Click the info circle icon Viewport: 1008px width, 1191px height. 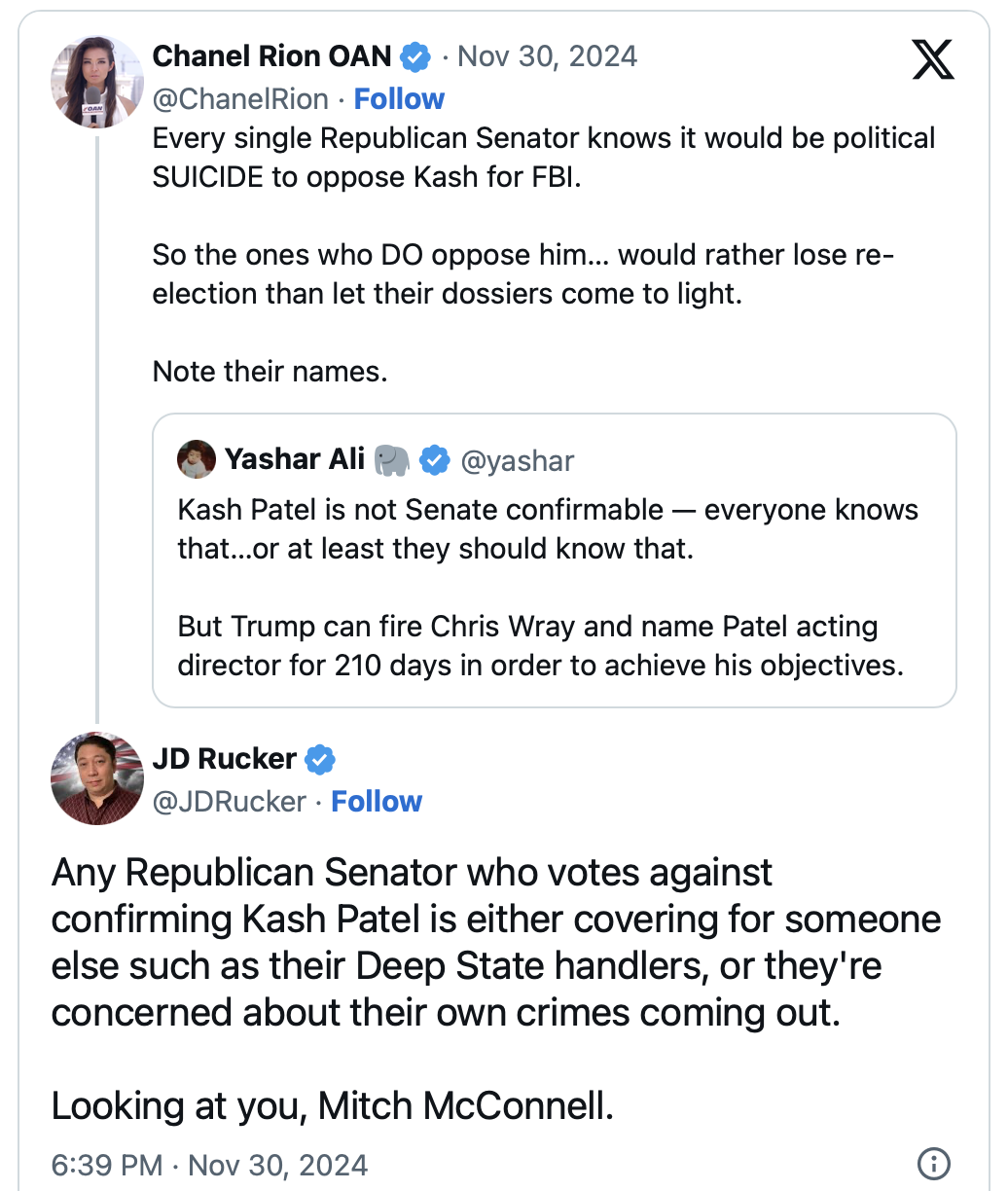point(933,1163)
